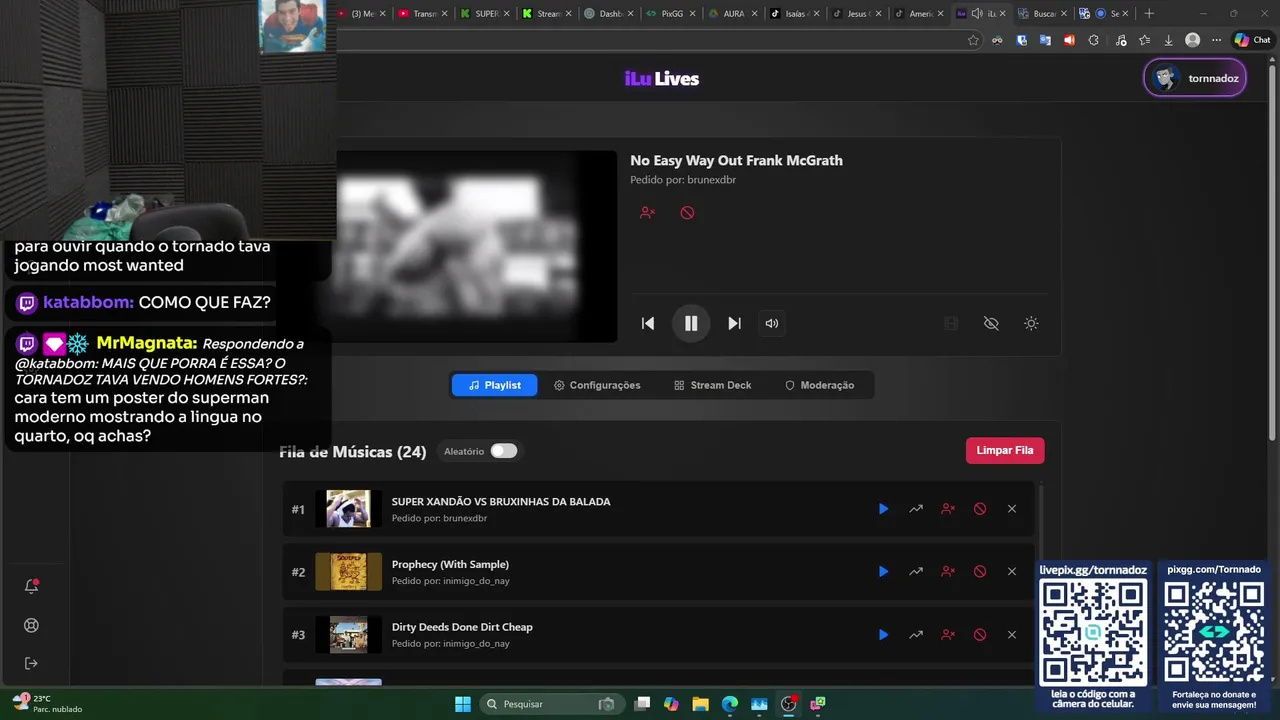The height and width of the screenshot is (720, 1280).
Task: Open the notifications bell in sidebar
Action: 31,587
